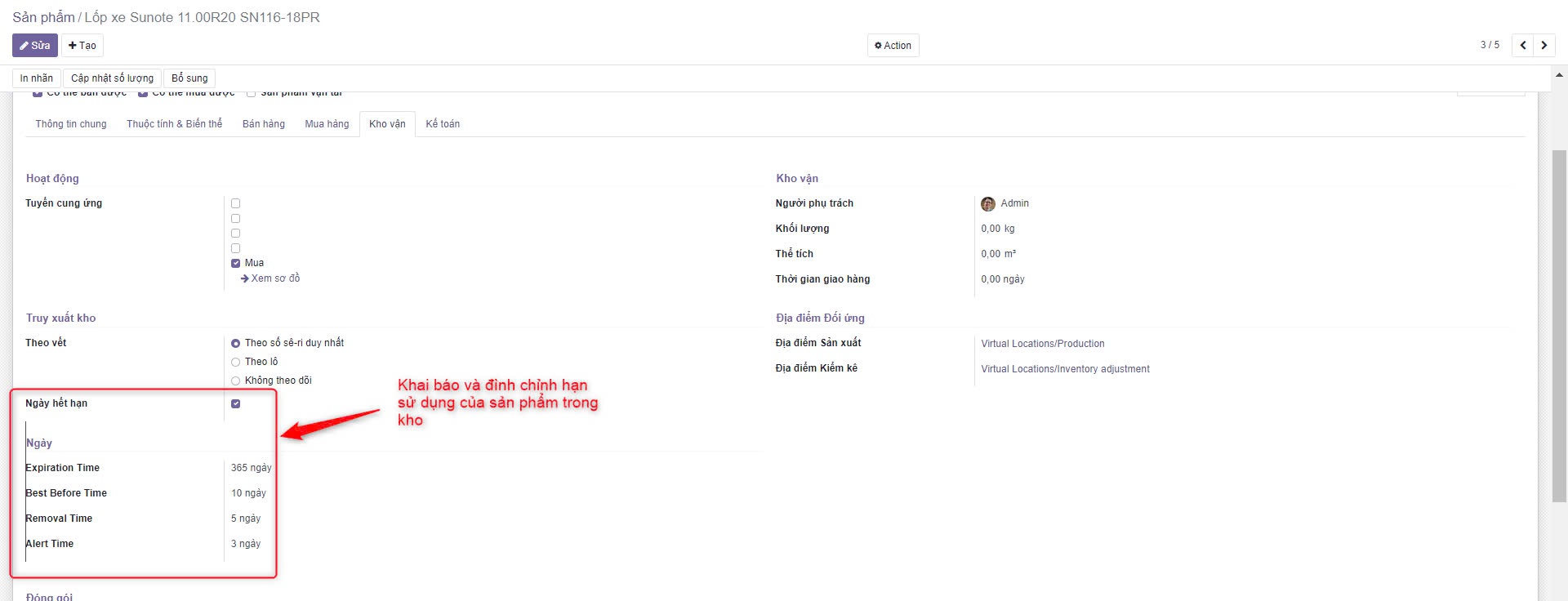Viewport: 1568px width, 601px height.
Task: Select Không theo dõi radio option
Action: click(236, 381)
